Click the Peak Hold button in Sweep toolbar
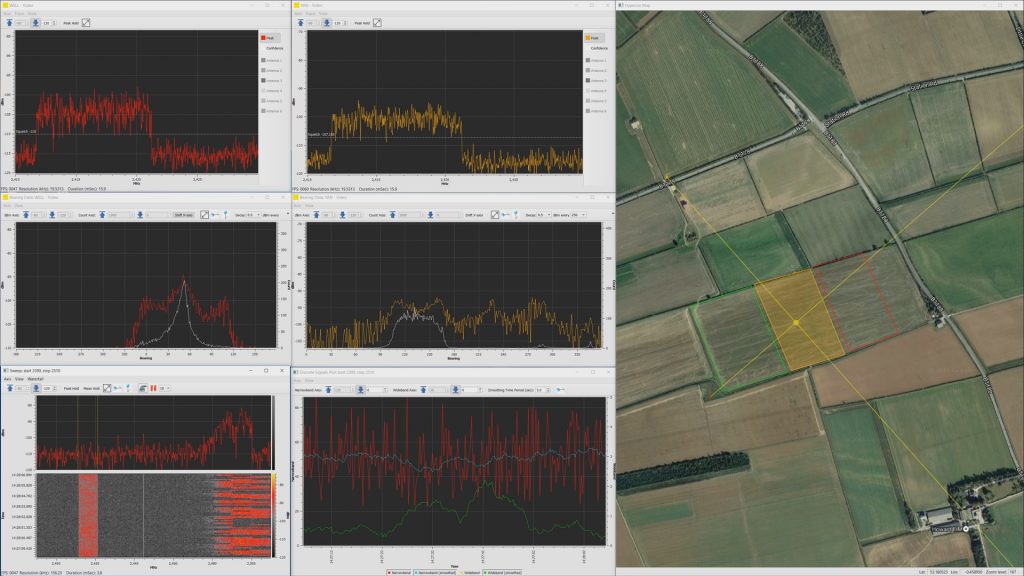This screenshot has width=1024, height=576. 71,388
